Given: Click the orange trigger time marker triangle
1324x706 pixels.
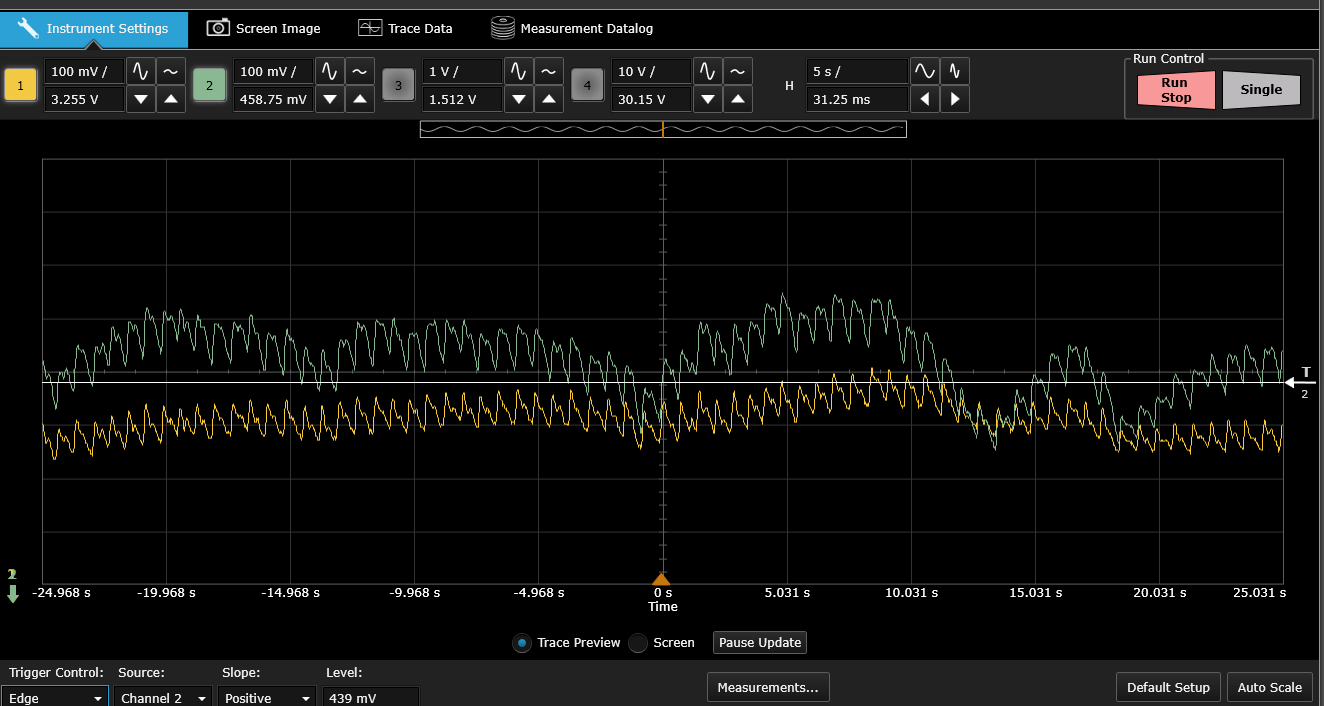Looking at the screenshot, I should (660, 579).
